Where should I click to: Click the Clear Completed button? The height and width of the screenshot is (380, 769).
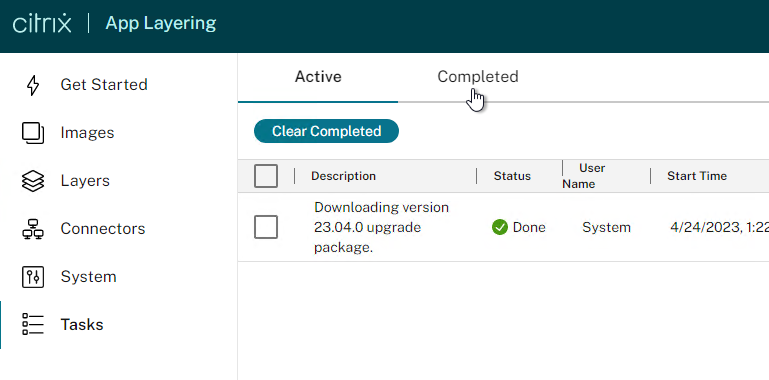tap(326, 131)
